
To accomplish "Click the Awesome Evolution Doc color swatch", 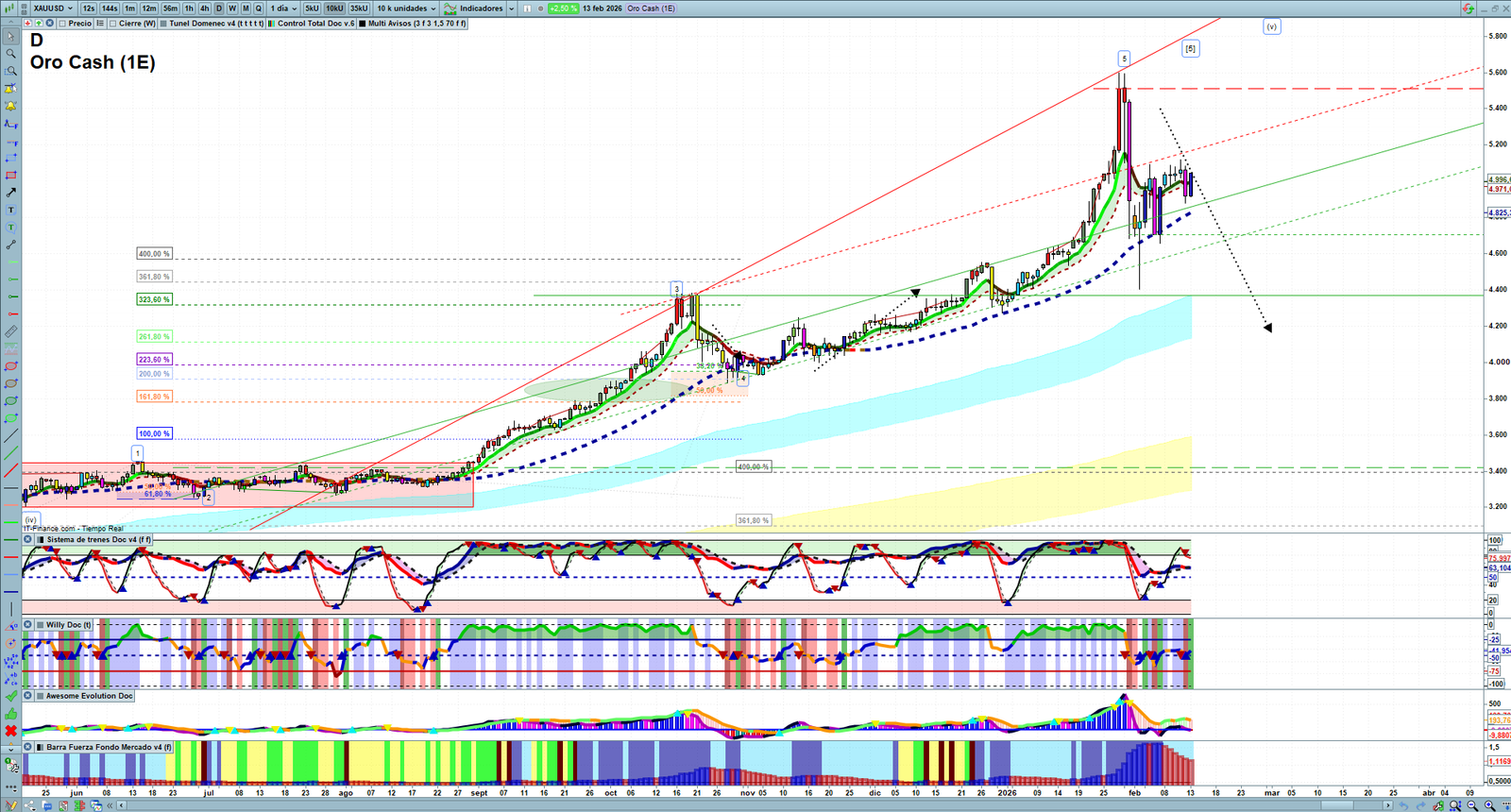I will coord(39,696).
